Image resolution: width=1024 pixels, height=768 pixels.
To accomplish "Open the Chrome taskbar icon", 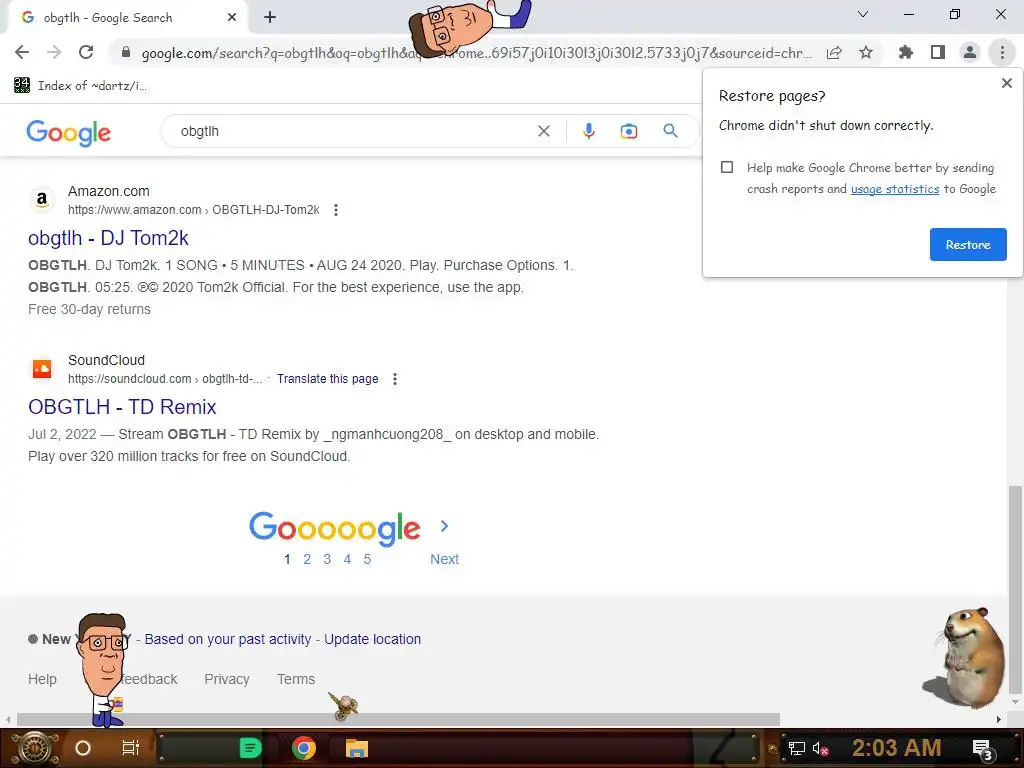I will point(304,748).
